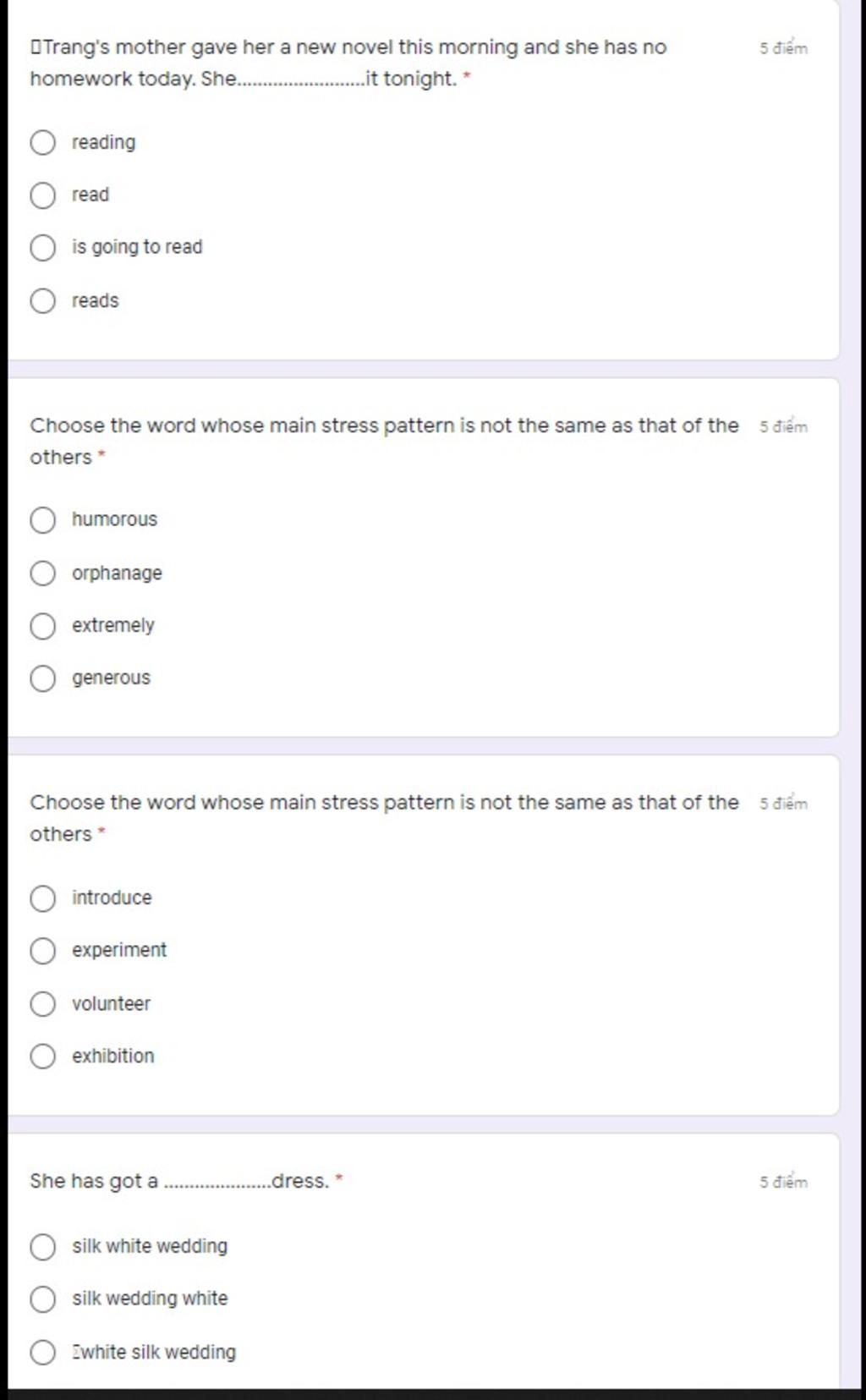Select "silk wedding white" answer
Viewport: 866px width, 1400px height.
[43, 1298]
